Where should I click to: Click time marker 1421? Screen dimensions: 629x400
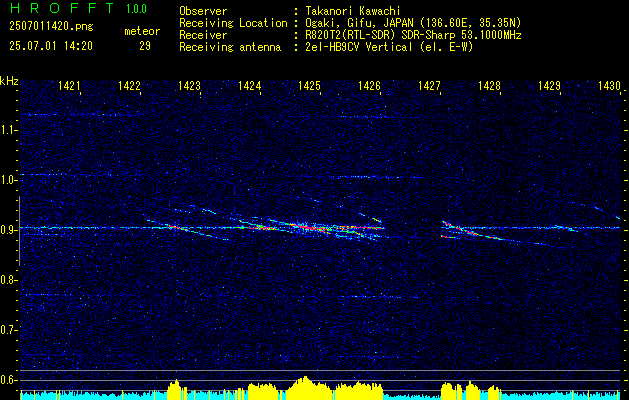(69, 85)
